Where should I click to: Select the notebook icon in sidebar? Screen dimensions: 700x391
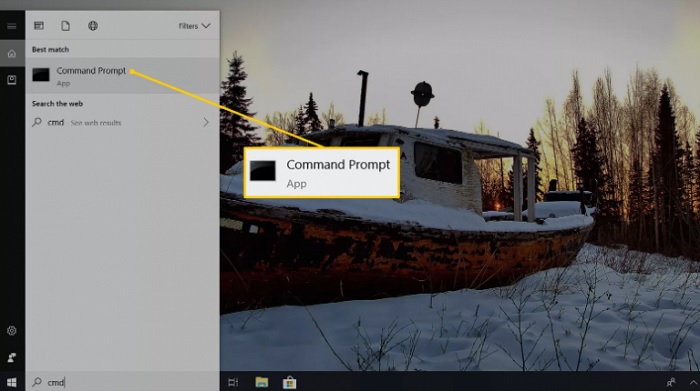point(12,80)
